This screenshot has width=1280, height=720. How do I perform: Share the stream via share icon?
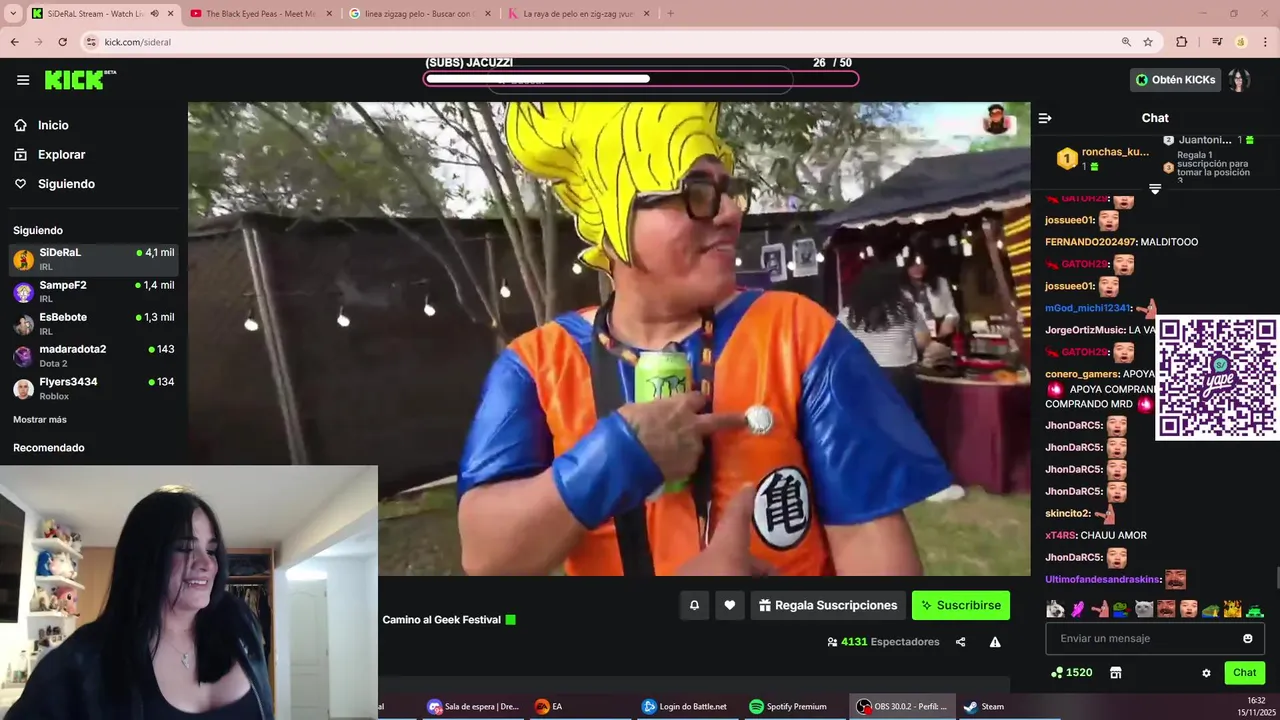pos(960,642)
